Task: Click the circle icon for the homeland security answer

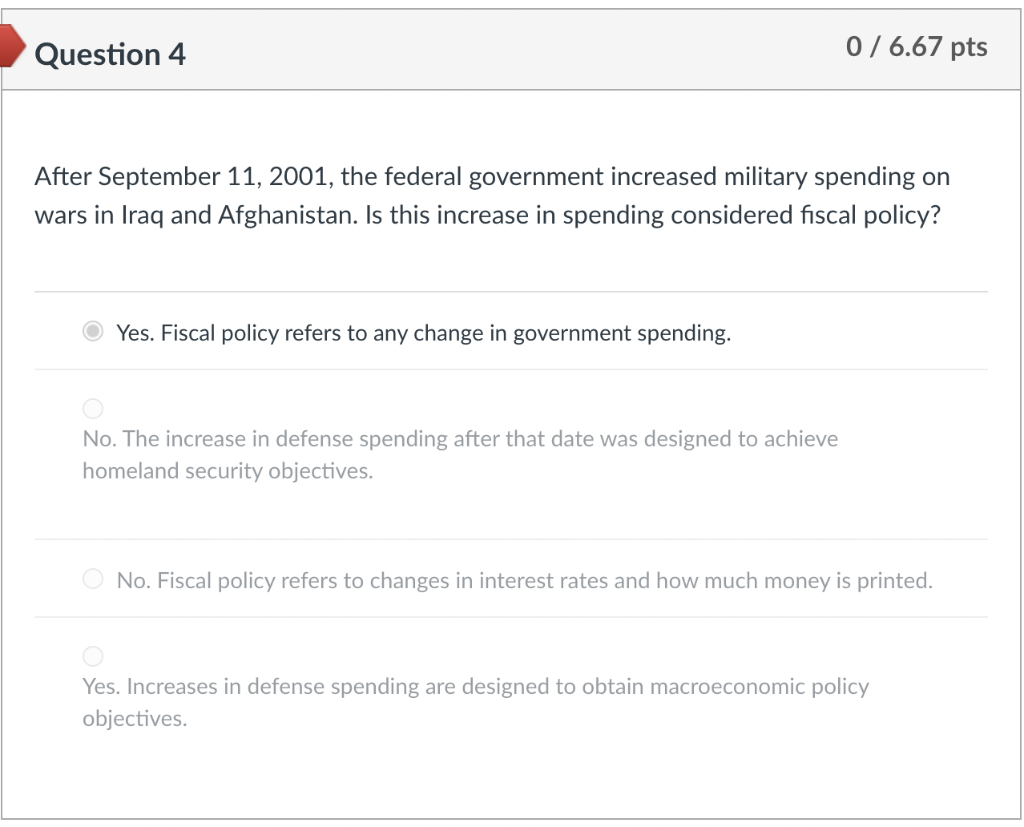Action: pyautogui.click(x=93, y=408)
